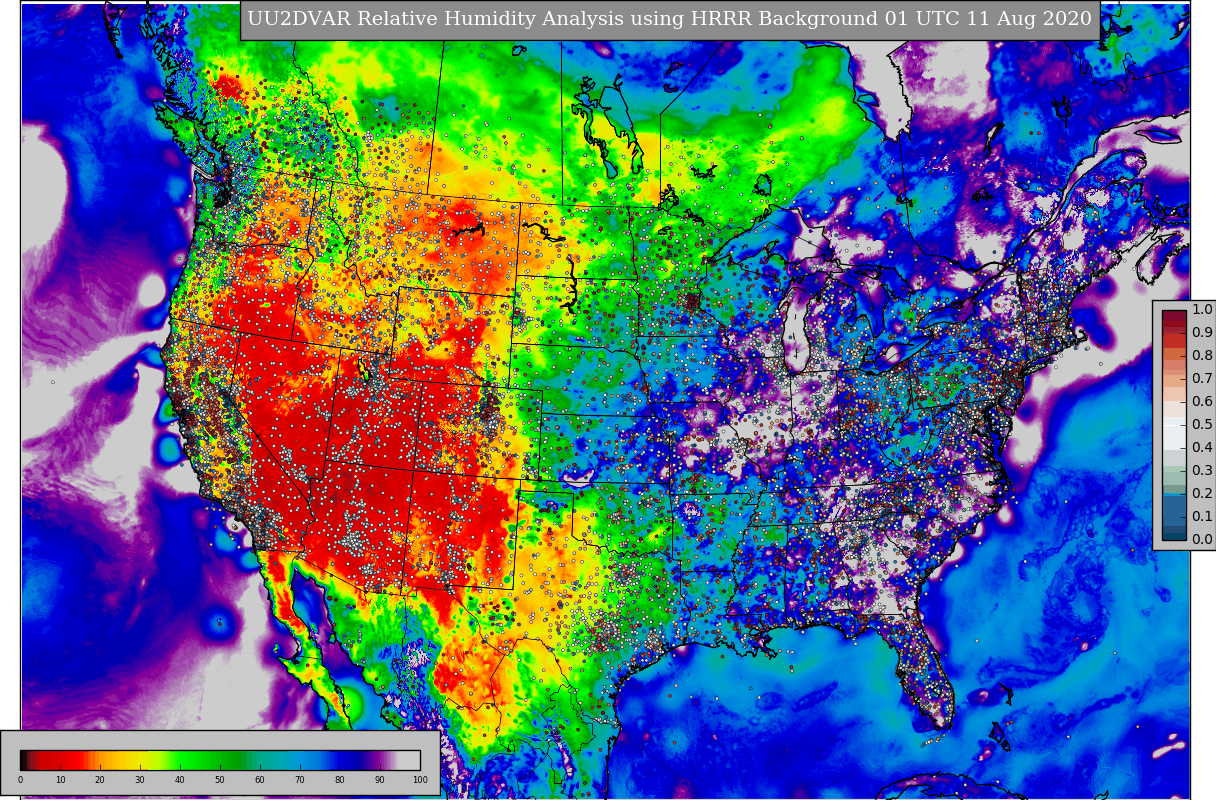This screenshot has height=800, width=1216.
Task: Select the "30" tick label on horizontal colorbar
Action: coord(140,780)
